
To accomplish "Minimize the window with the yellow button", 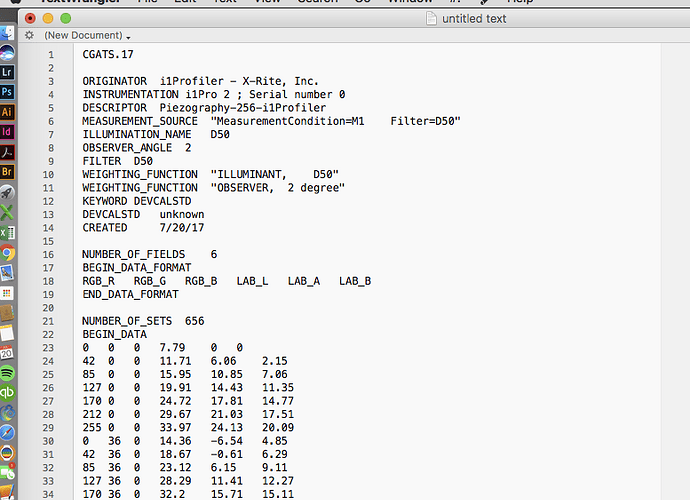I will click(48, 18).
